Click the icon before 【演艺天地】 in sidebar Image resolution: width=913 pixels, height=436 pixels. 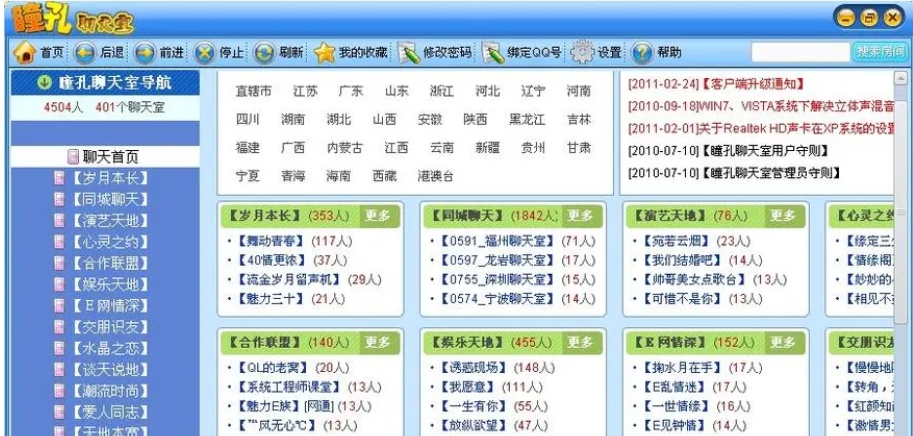(x=59, y=220)
